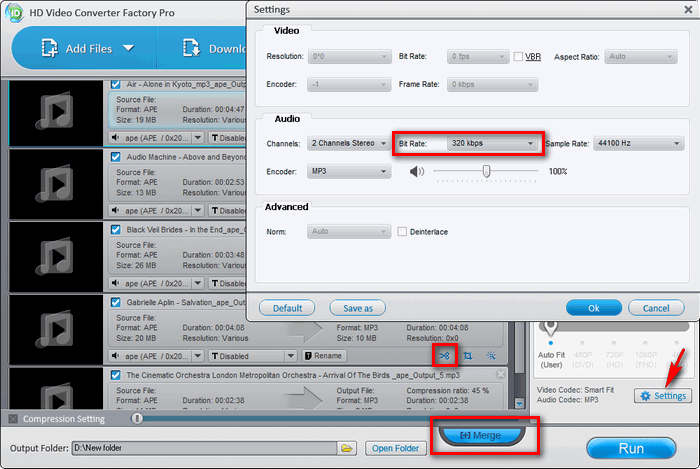Open the Frame Rate dropdown
The image size is (700, 469).
pos(492,84)
